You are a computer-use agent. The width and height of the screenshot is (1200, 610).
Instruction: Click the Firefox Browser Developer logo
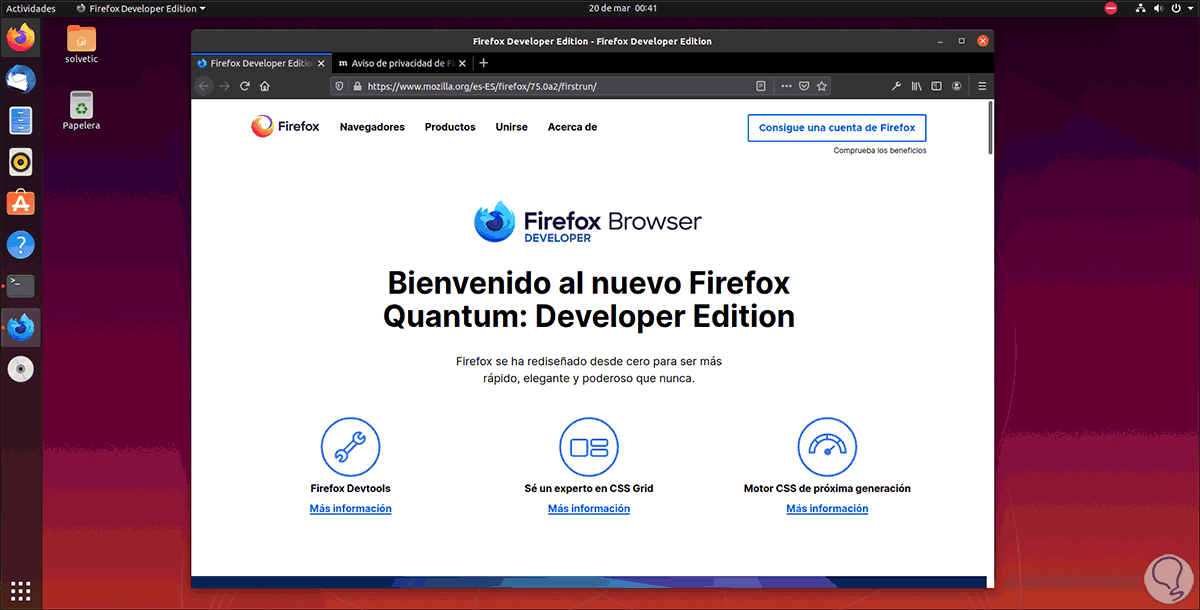(x=588, y=224)
